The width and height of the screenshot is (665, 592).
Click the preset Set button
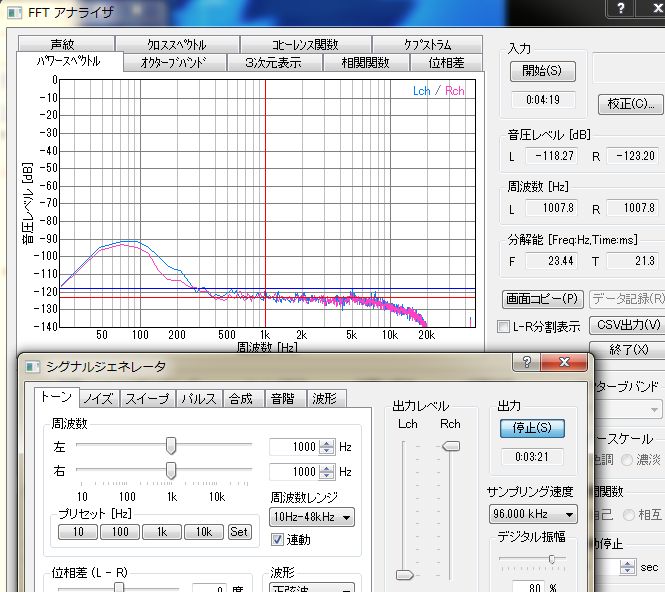coord(239,532)
